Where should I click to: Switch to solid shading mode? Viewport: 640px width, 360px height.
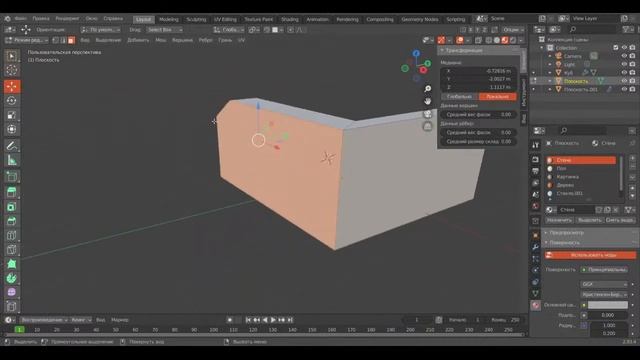(497, 40)
